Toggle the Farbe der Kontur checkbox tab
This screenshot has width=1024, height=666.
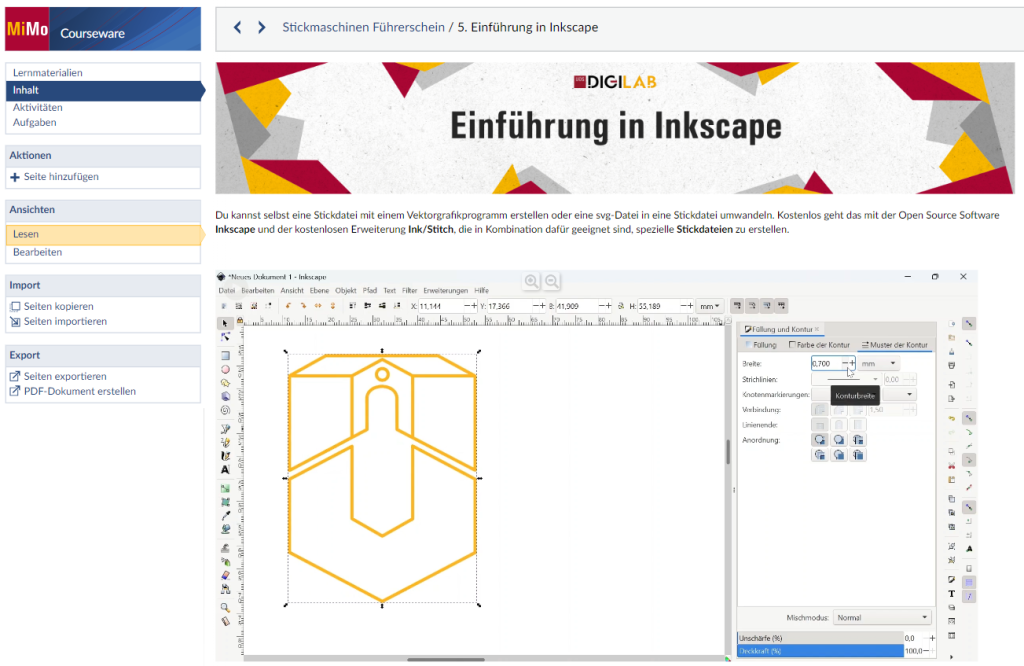(819, 345)
